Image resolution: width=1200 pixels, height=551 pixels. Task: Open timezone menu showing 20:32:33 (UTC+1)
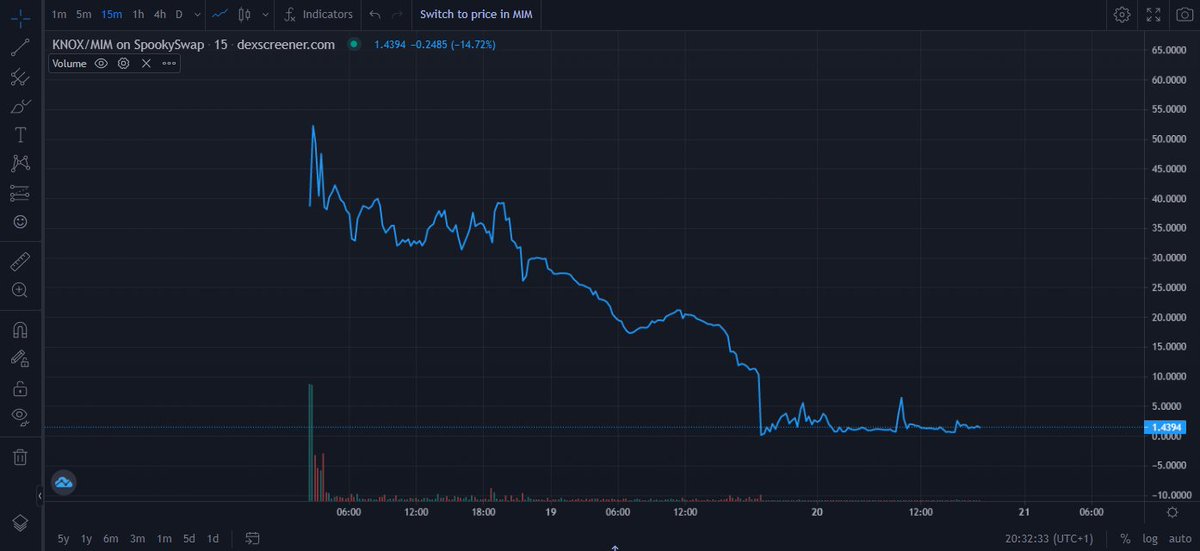coord(1049,538)
